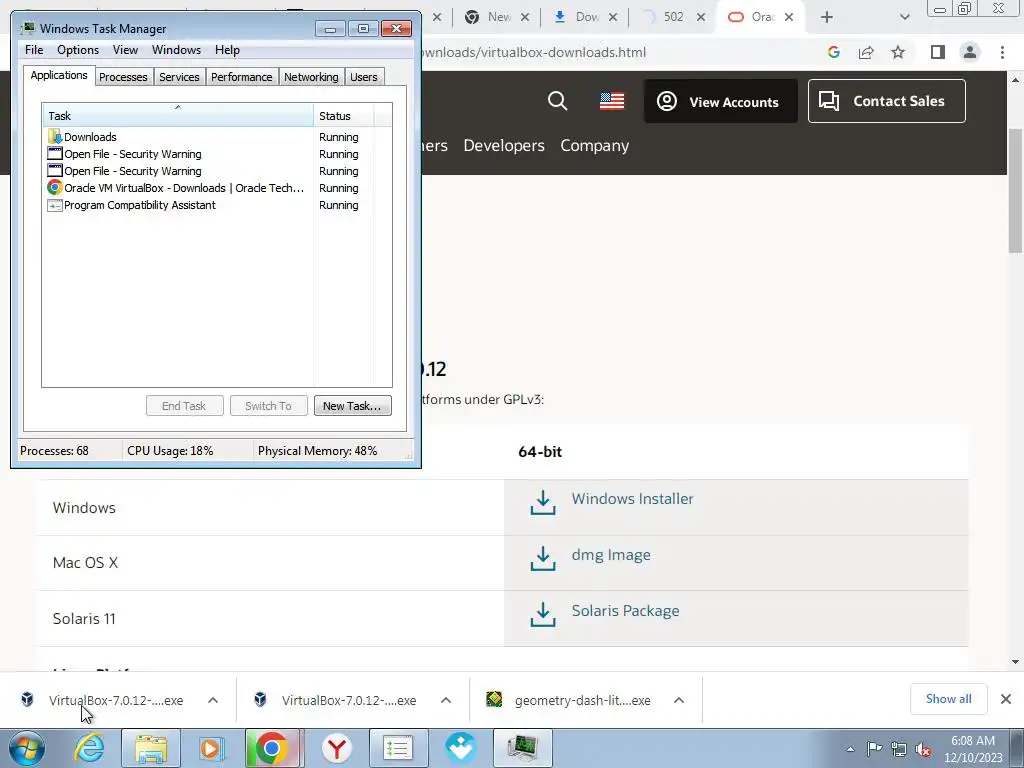
Task: Expand geometry-dash download options chevron
Action: point(679,700)
